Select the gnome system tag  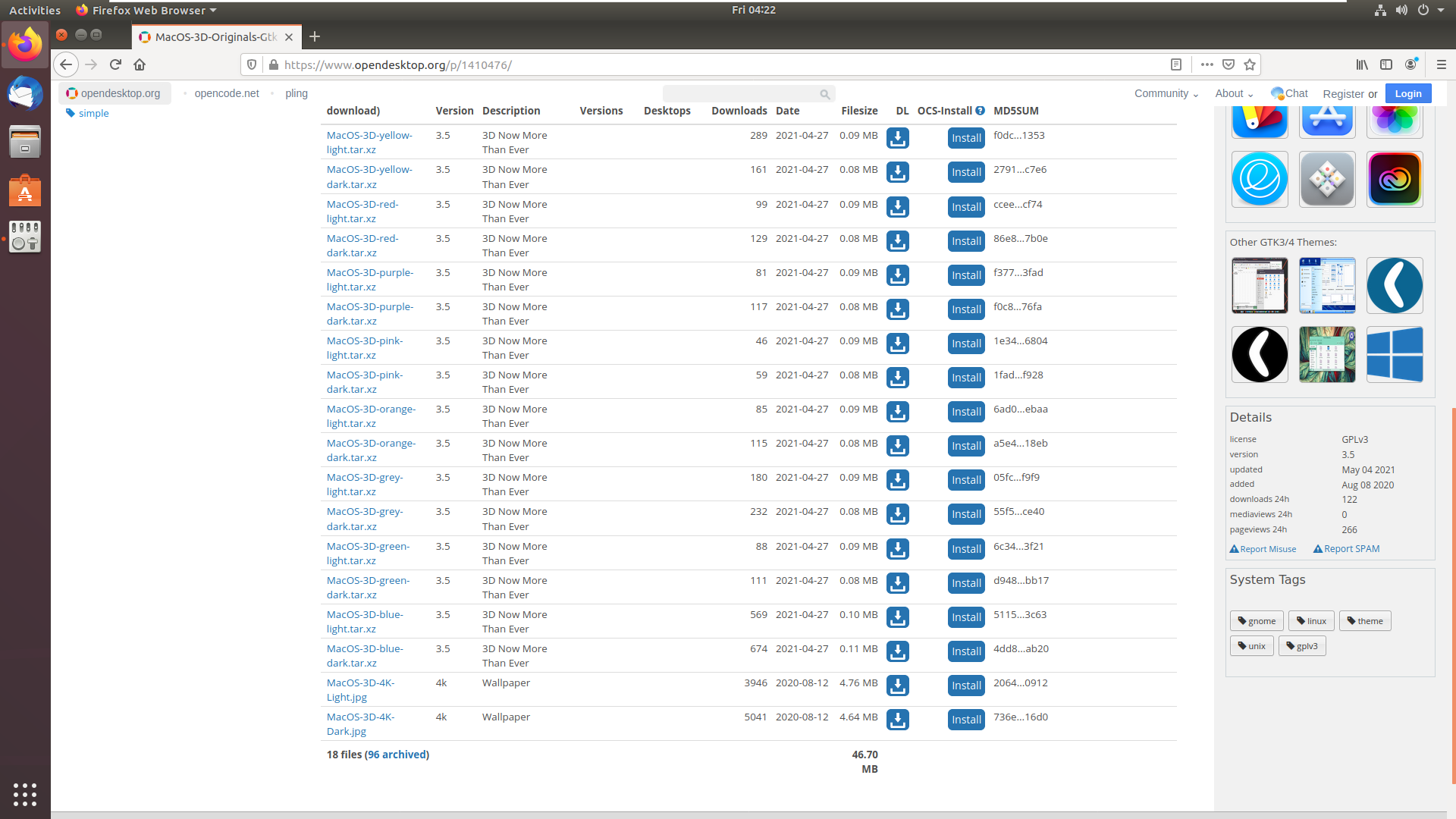(1257, 621)
